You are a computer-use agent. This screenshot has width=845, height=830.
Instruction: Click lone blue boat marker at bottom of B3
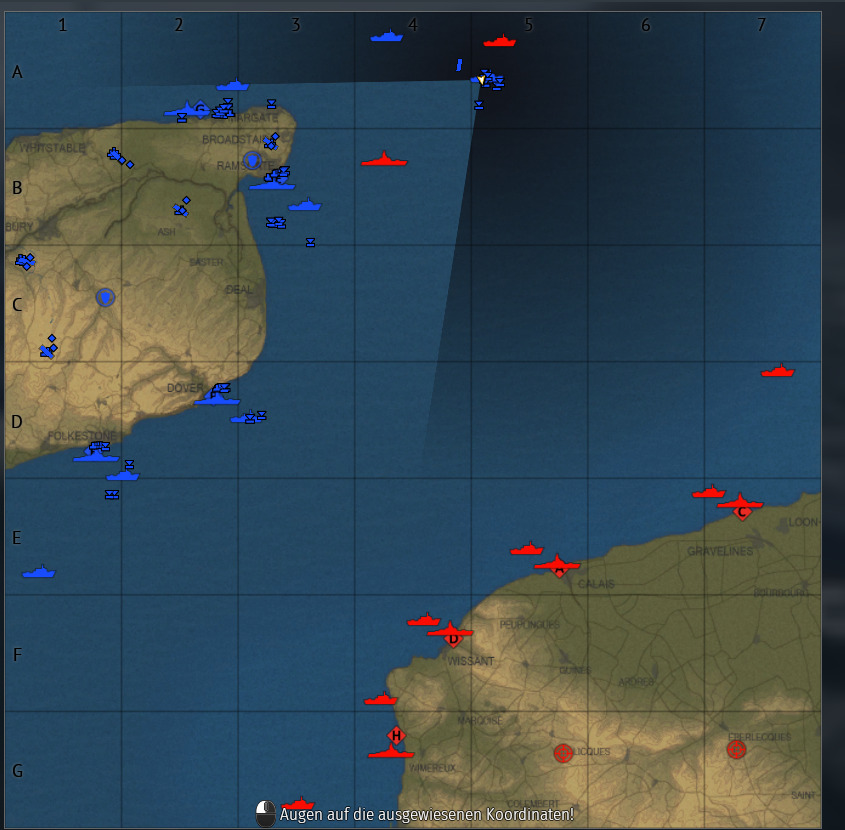[310, 243]
